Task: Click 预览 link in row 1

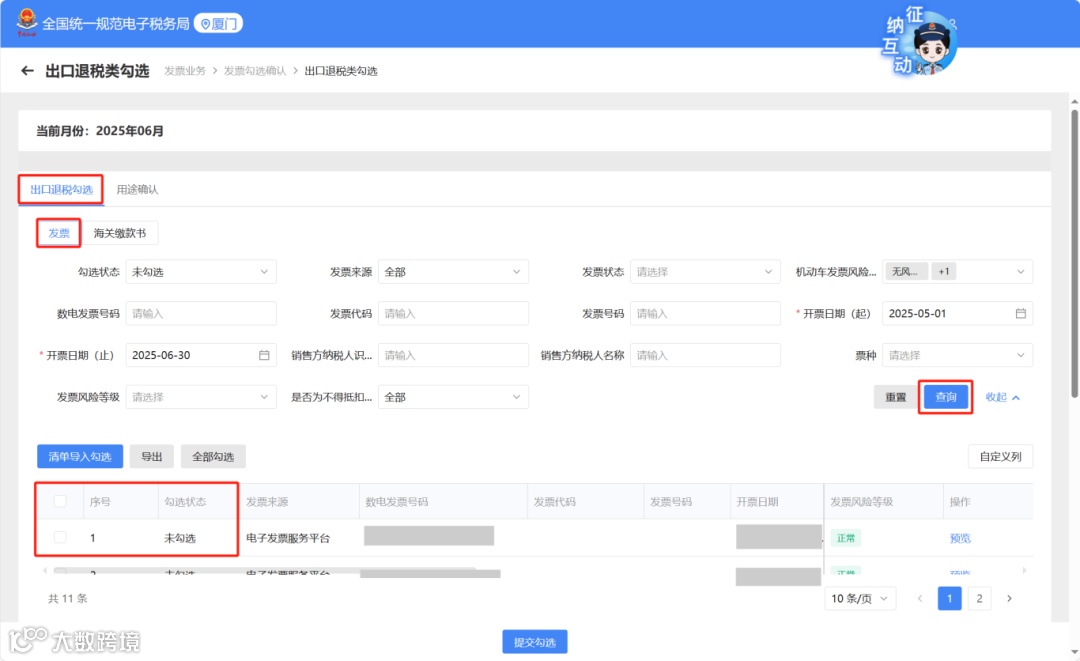Action: (x=959, y=538)
